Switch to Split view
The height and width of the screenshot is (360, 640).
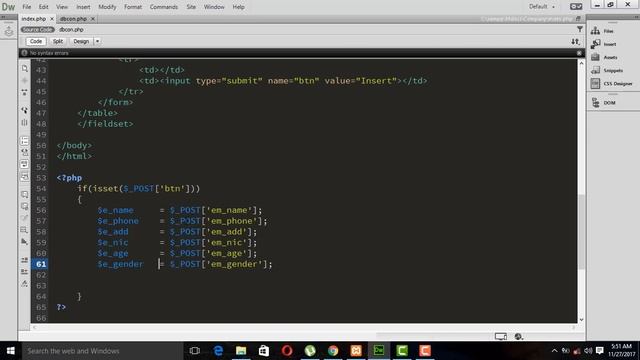(58, 41)
